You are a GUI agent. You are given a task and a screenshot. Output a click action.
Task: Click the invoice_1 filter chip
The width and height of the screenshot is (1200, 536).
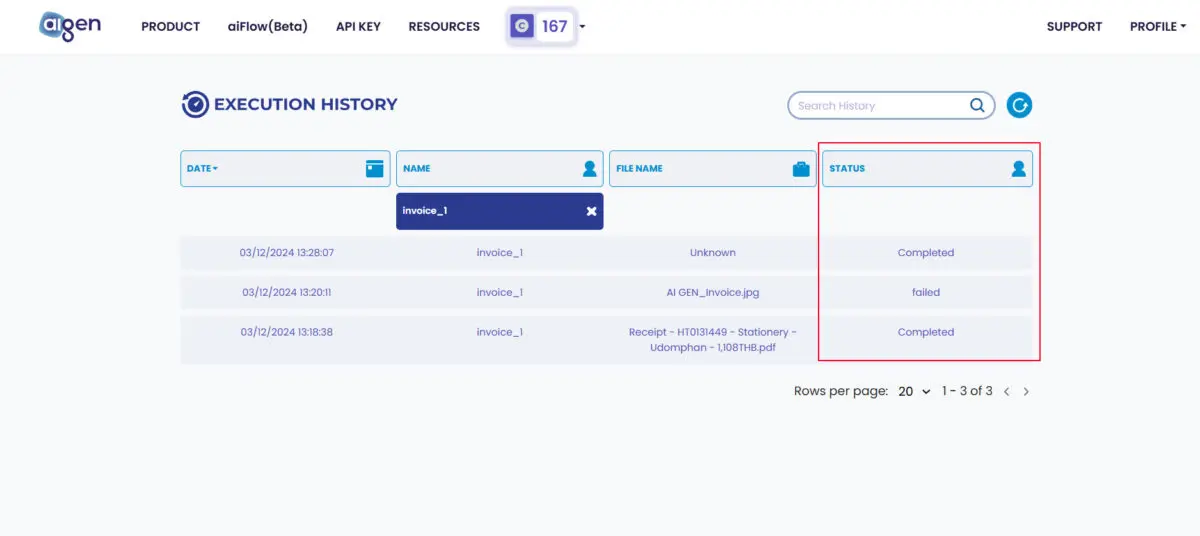point(500,211)
